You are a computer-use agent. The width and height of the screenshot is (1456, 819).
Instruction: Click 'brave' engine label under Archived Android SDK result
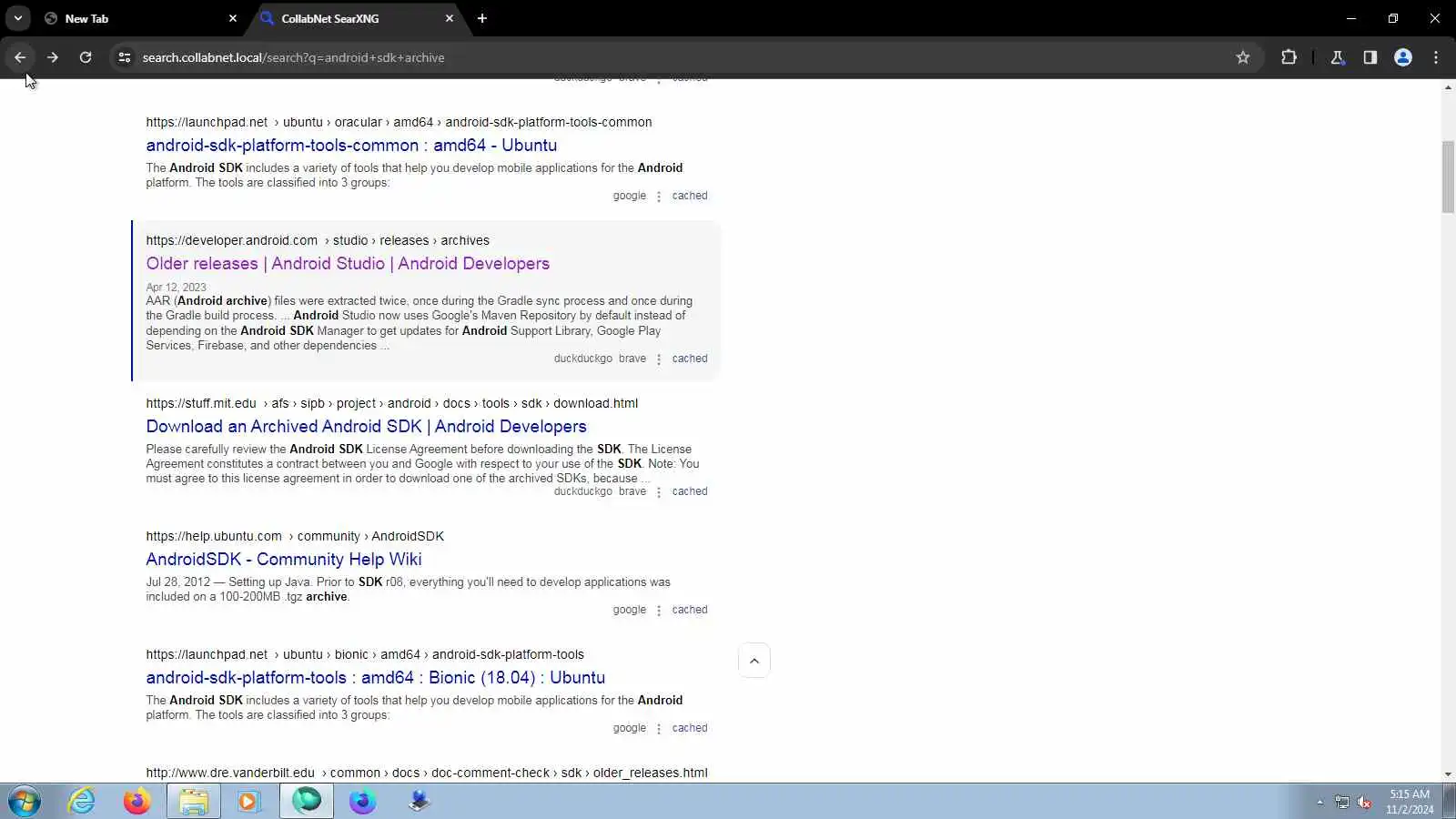(x=632, y=491)
